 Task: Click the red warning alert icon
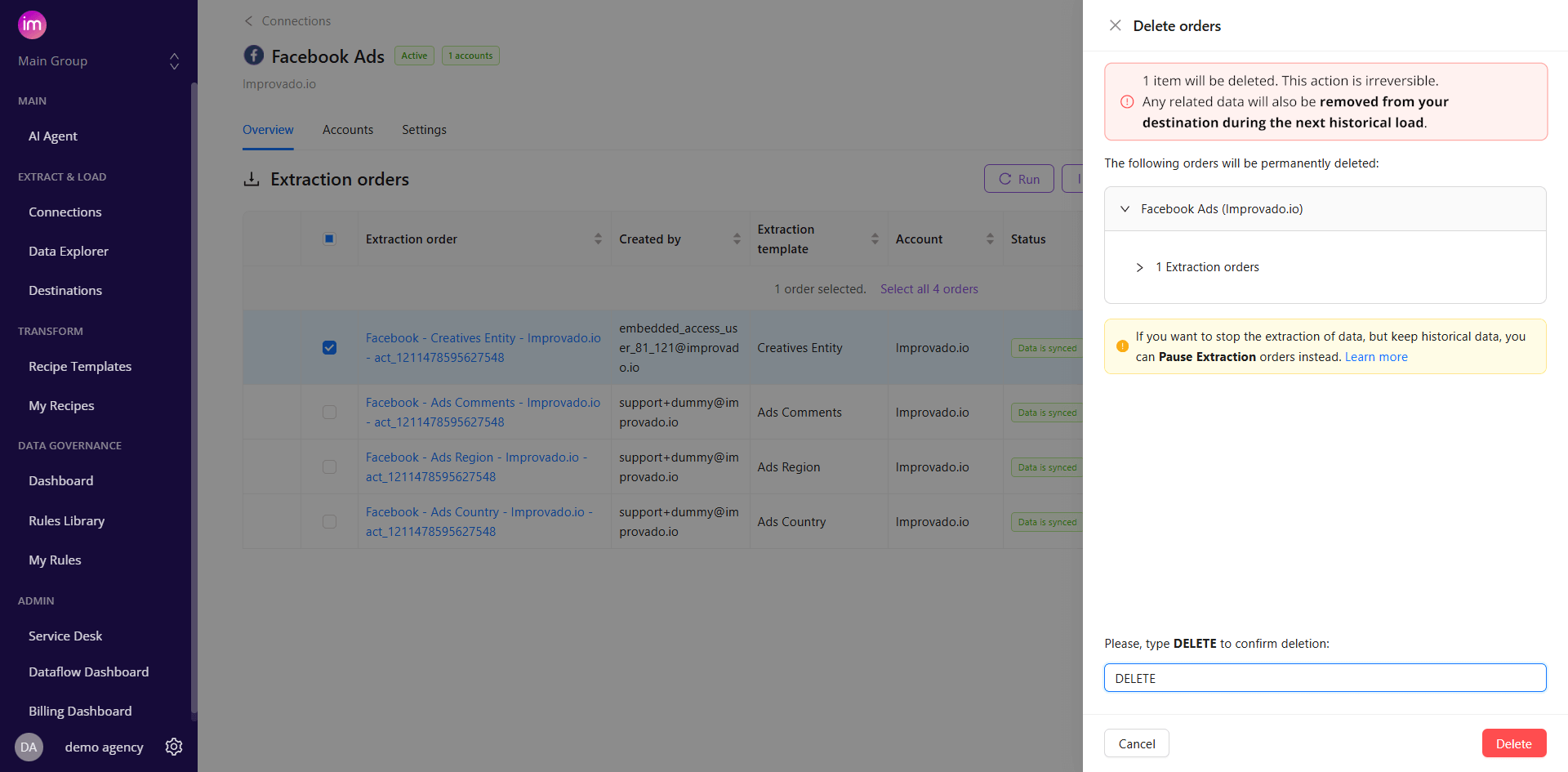1127,102
